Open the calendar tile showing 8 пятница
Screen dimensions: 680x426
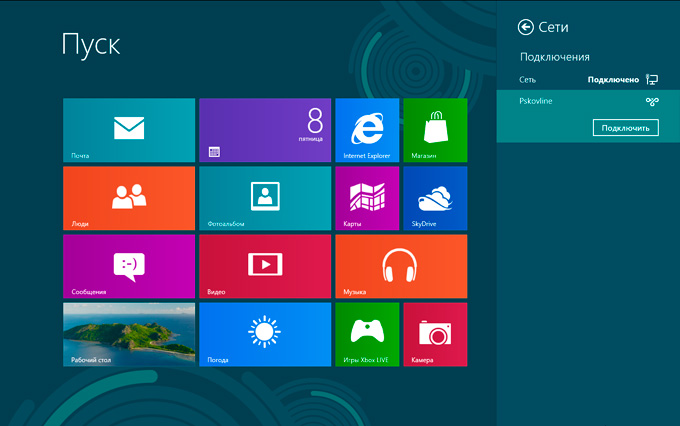(264, 130)
